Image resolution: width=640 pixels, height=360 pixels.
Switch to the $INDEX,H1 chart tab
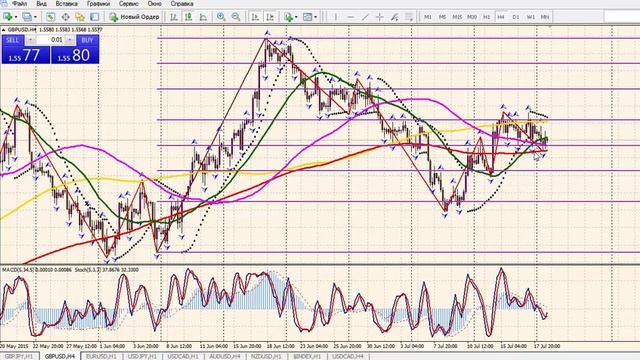point(307,356)
